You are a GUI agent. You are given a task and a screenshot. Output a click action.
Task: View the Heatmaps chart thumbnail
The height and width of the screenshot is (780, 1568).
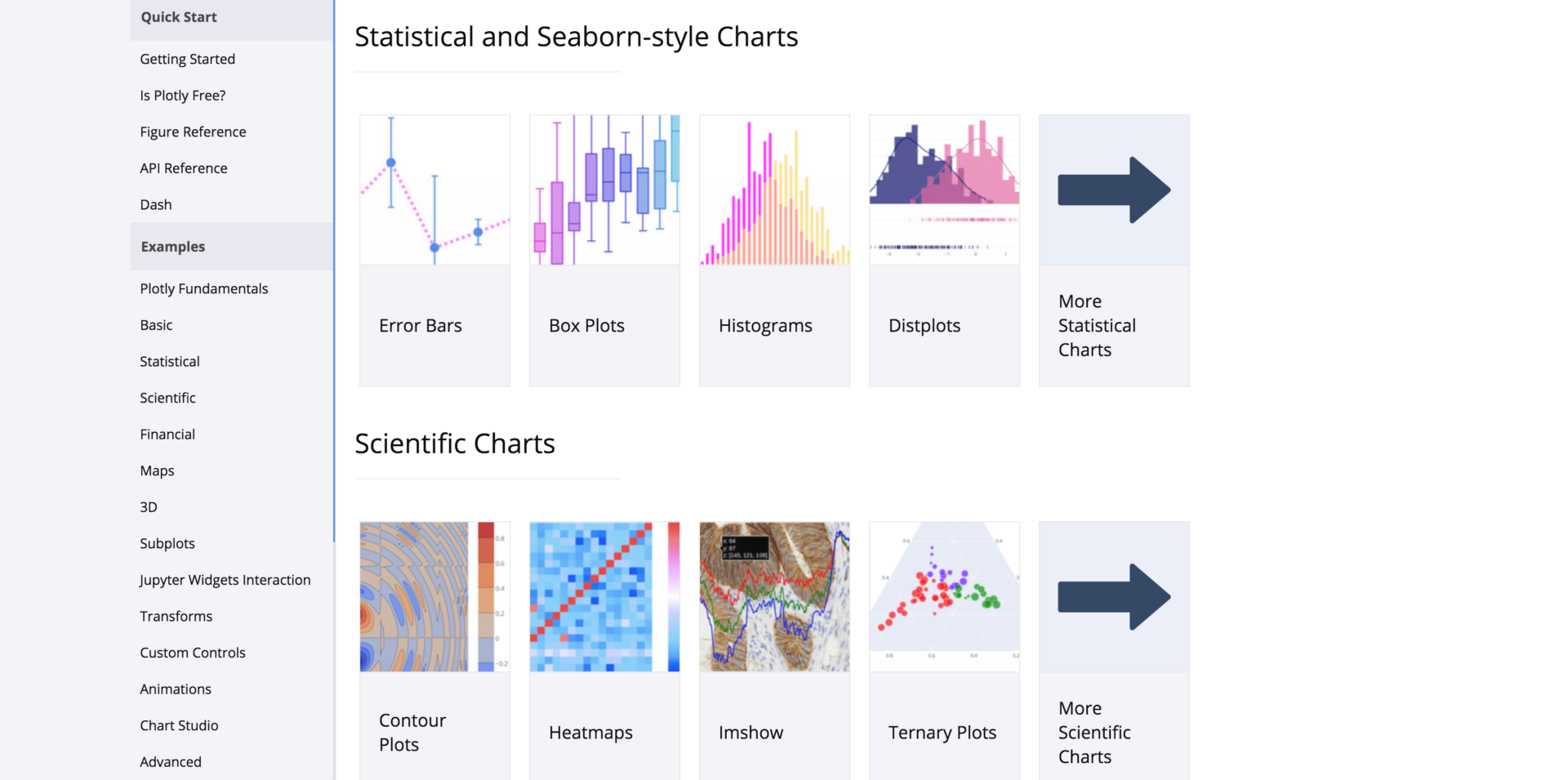coord(604,597)
